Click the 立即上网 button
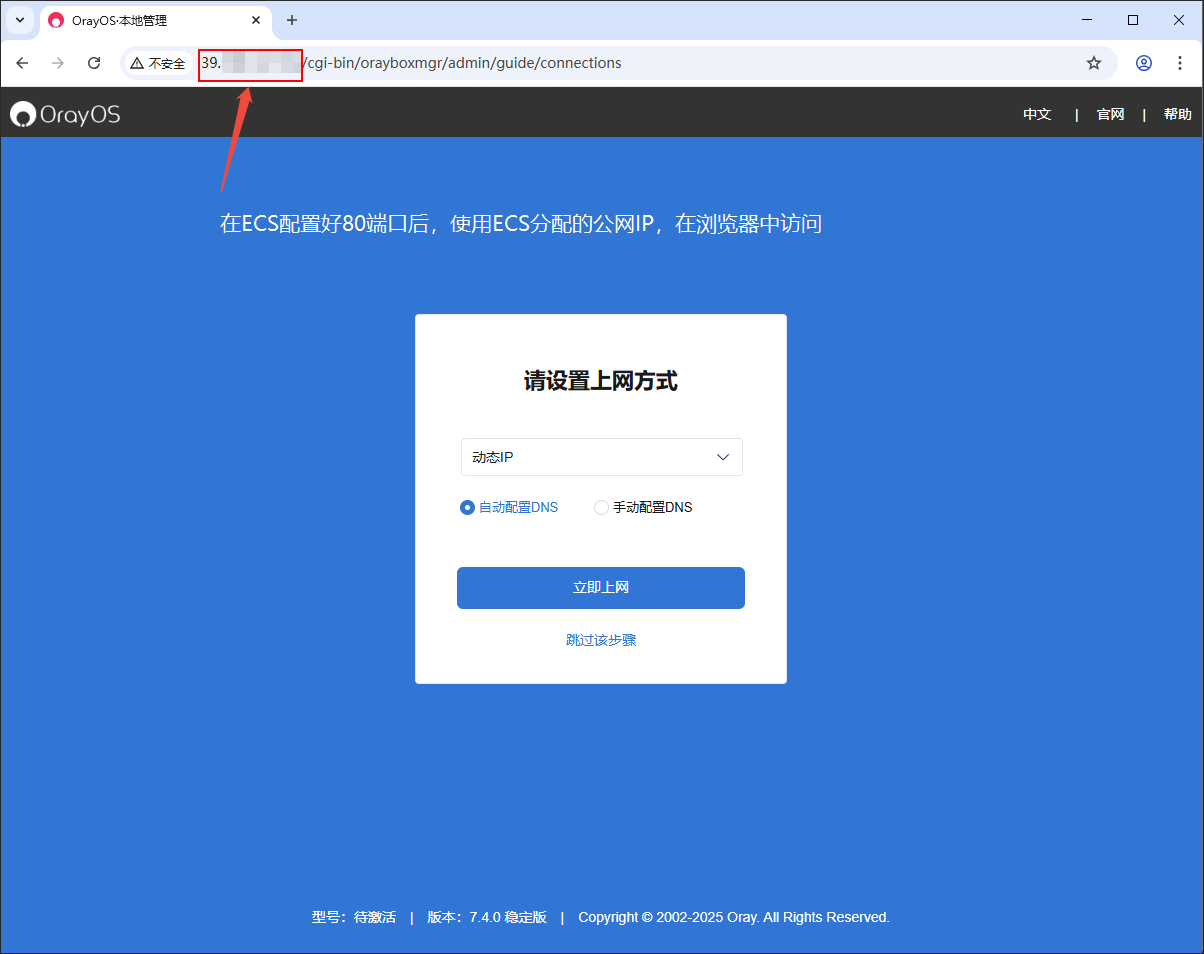Screen dimensions: 1204x954 [x=601, y=588]
